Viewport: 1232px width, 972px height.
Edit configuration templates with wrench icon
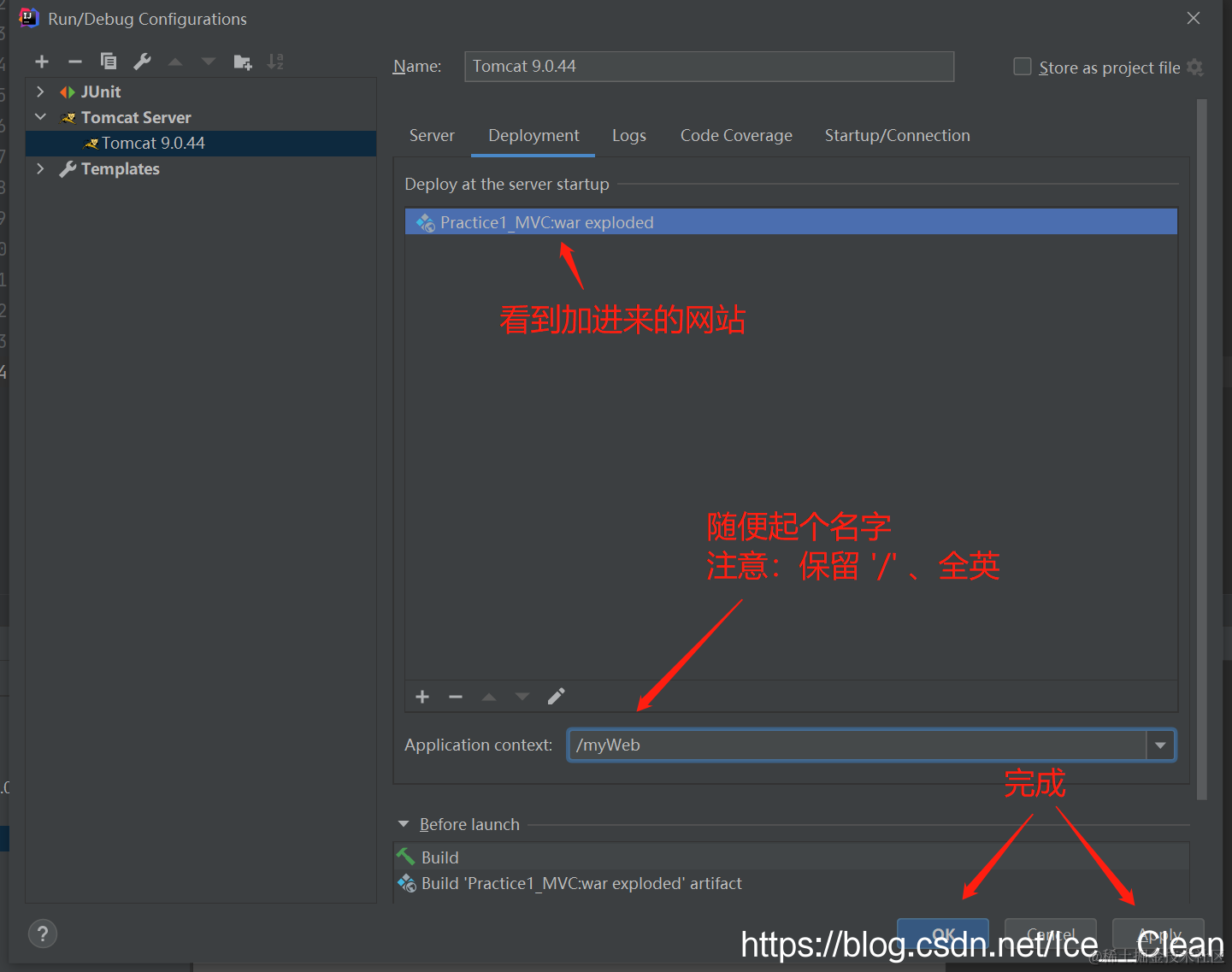[141, 61]
